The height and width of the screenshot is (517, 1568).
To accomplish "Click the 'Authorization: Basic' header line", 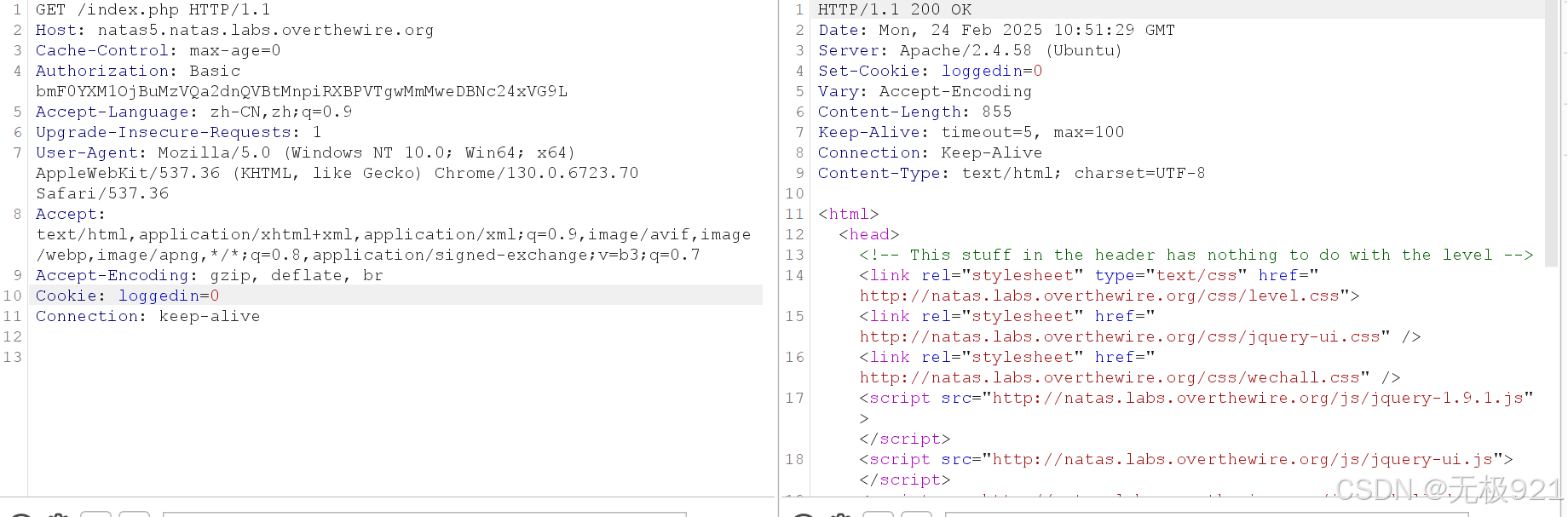I will [x=137, y=71].
